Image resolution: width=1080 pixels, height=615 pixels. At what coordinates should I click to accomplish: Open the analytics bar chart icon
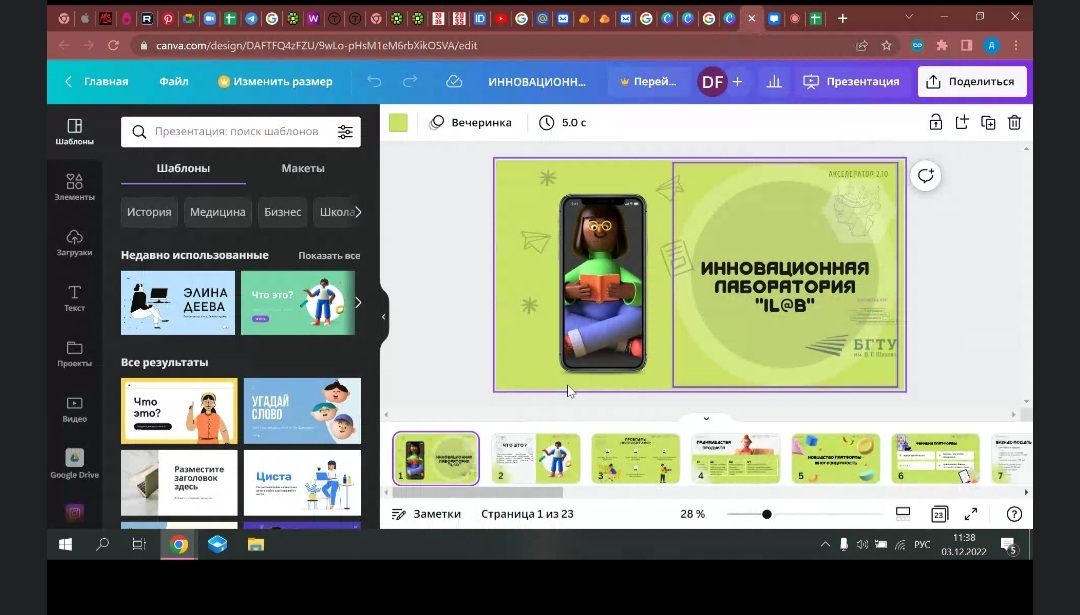(x=774, y=81)
